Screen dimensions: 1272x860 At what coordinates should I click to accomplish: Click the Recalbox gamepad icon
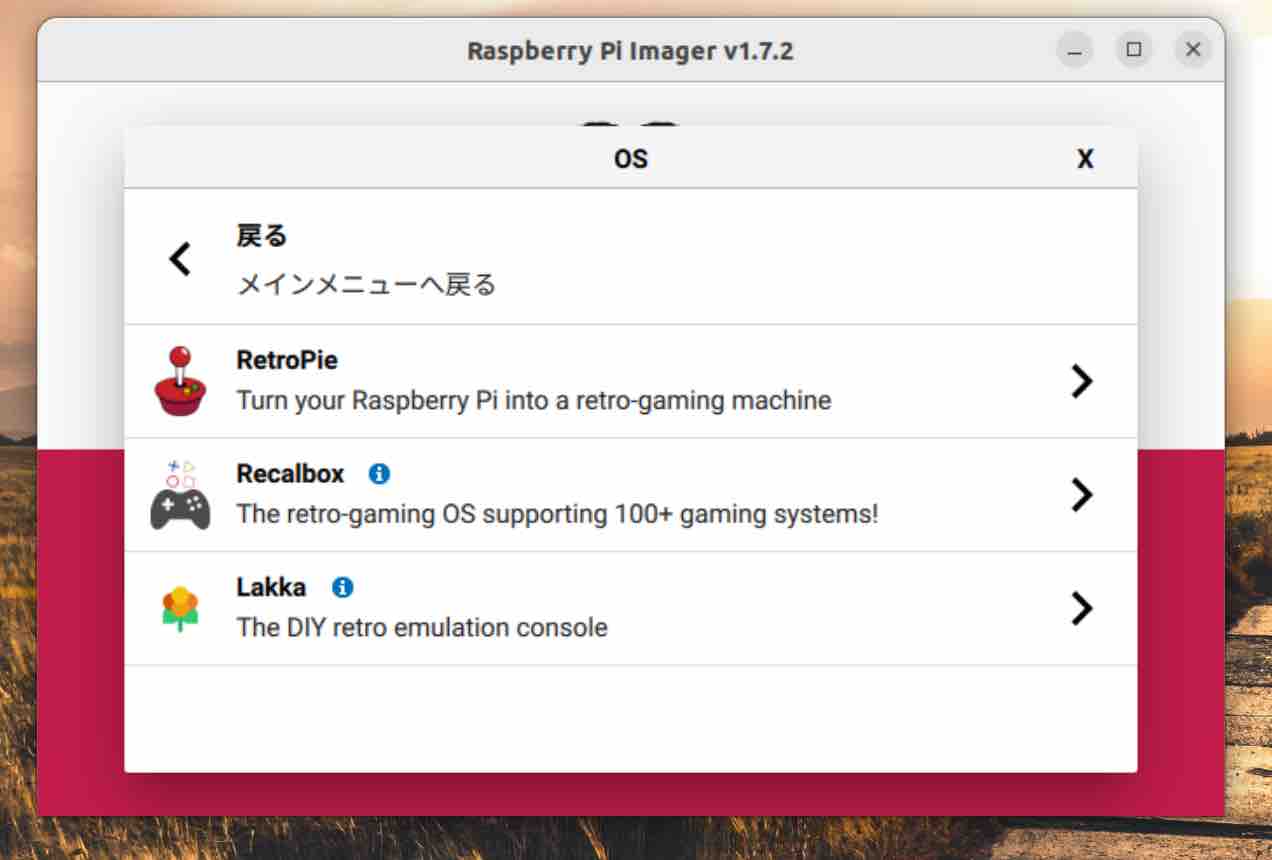180,495
